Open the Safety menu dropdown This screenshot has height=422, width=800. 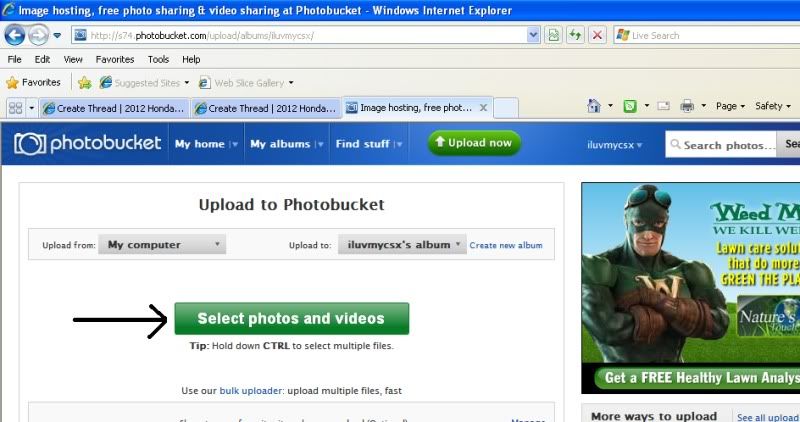[773, 106]
